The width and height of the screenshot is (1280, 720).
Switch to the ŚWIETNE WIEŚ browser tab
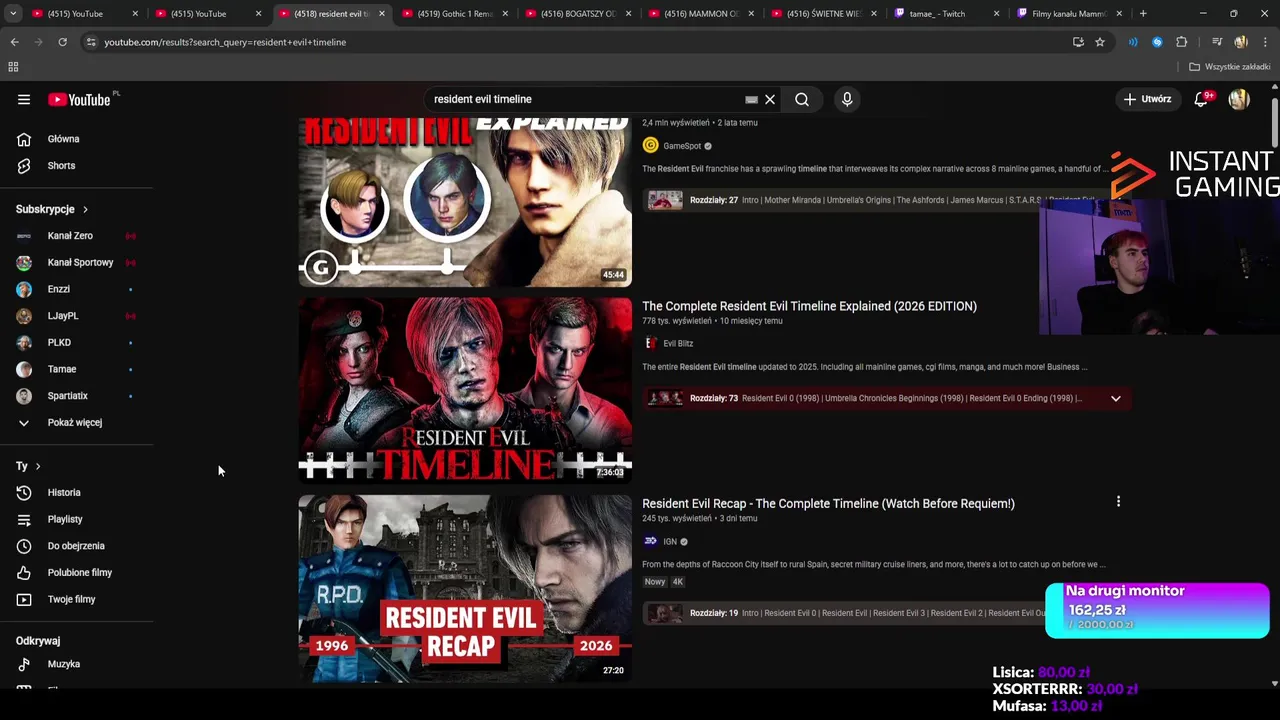824,14
